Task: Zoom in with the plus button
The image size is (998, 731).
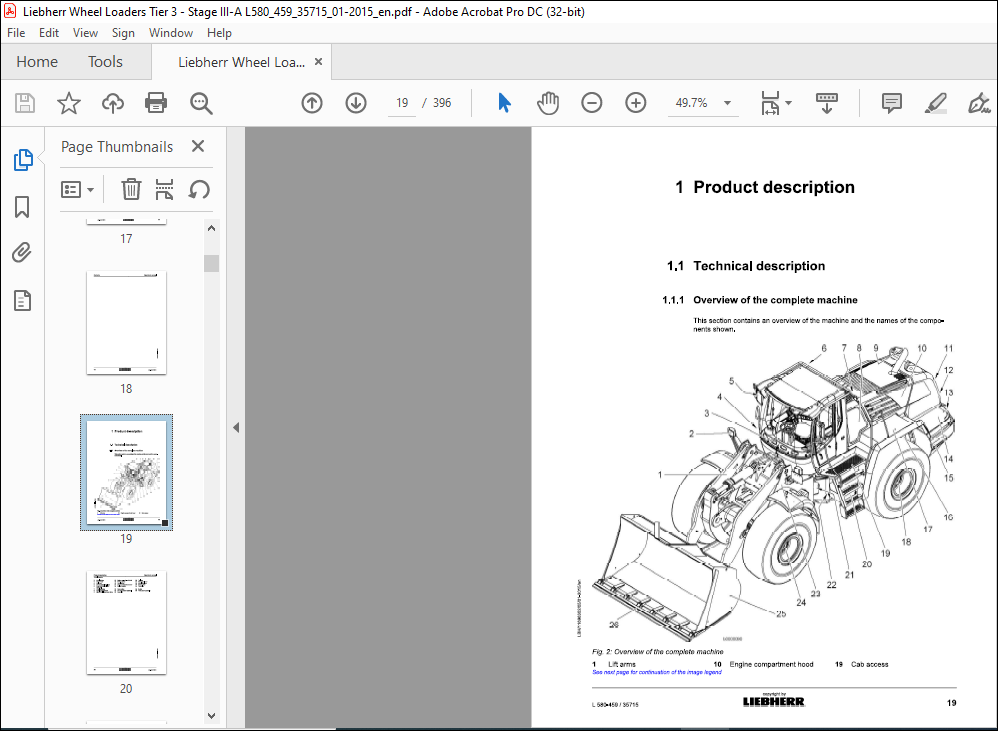Action: [x=635, y=103]
